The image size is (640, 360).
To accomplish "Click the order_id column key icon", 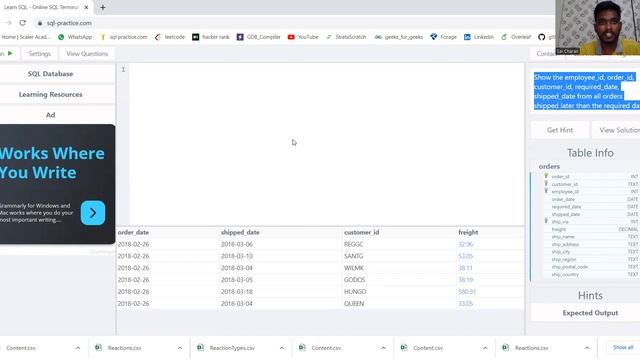I will [546, 176].
